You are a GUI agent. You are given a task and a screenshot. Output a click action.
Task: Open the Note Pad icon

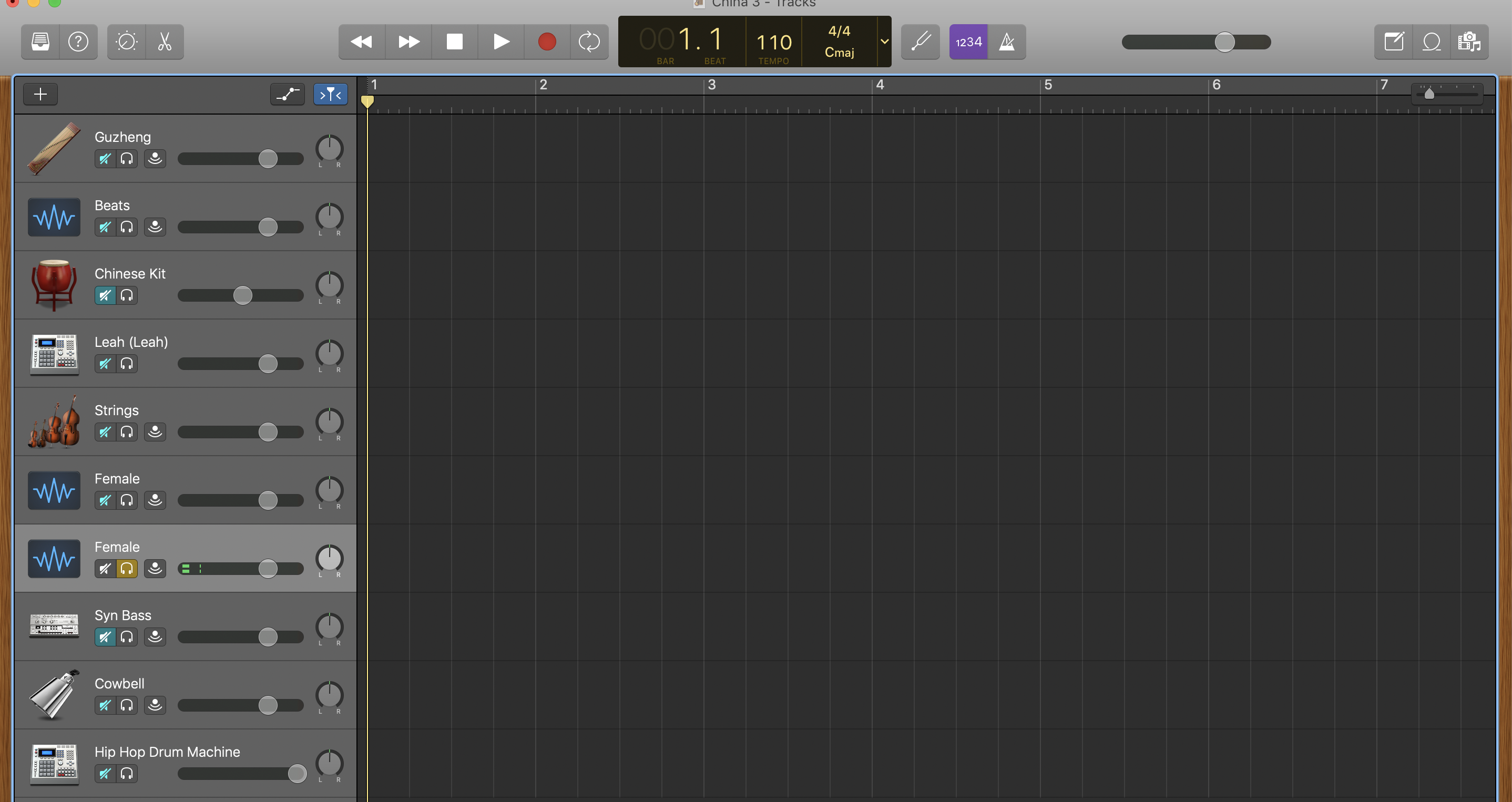coord(1394,42)
